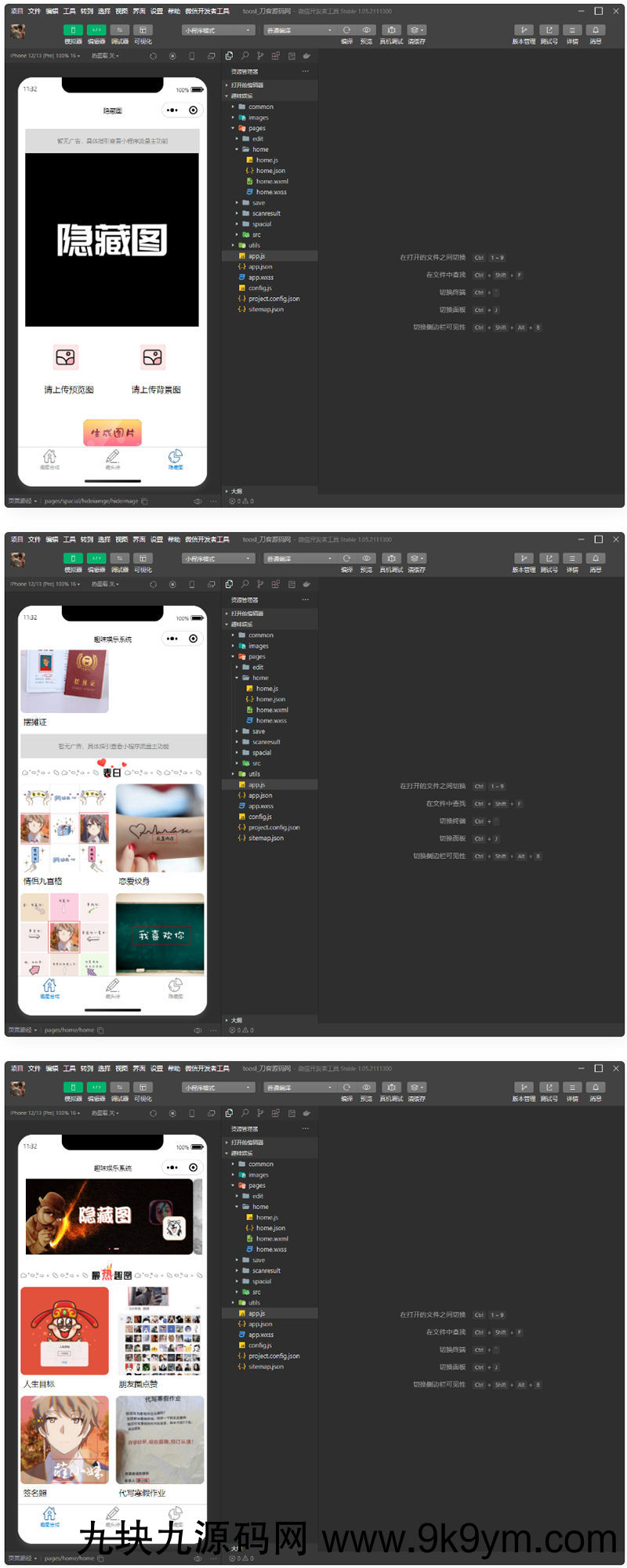Viewport: 627px width, 1568px height.
Task: Open 普通编译 dropdown in the middle window
Action: point(299,559)
